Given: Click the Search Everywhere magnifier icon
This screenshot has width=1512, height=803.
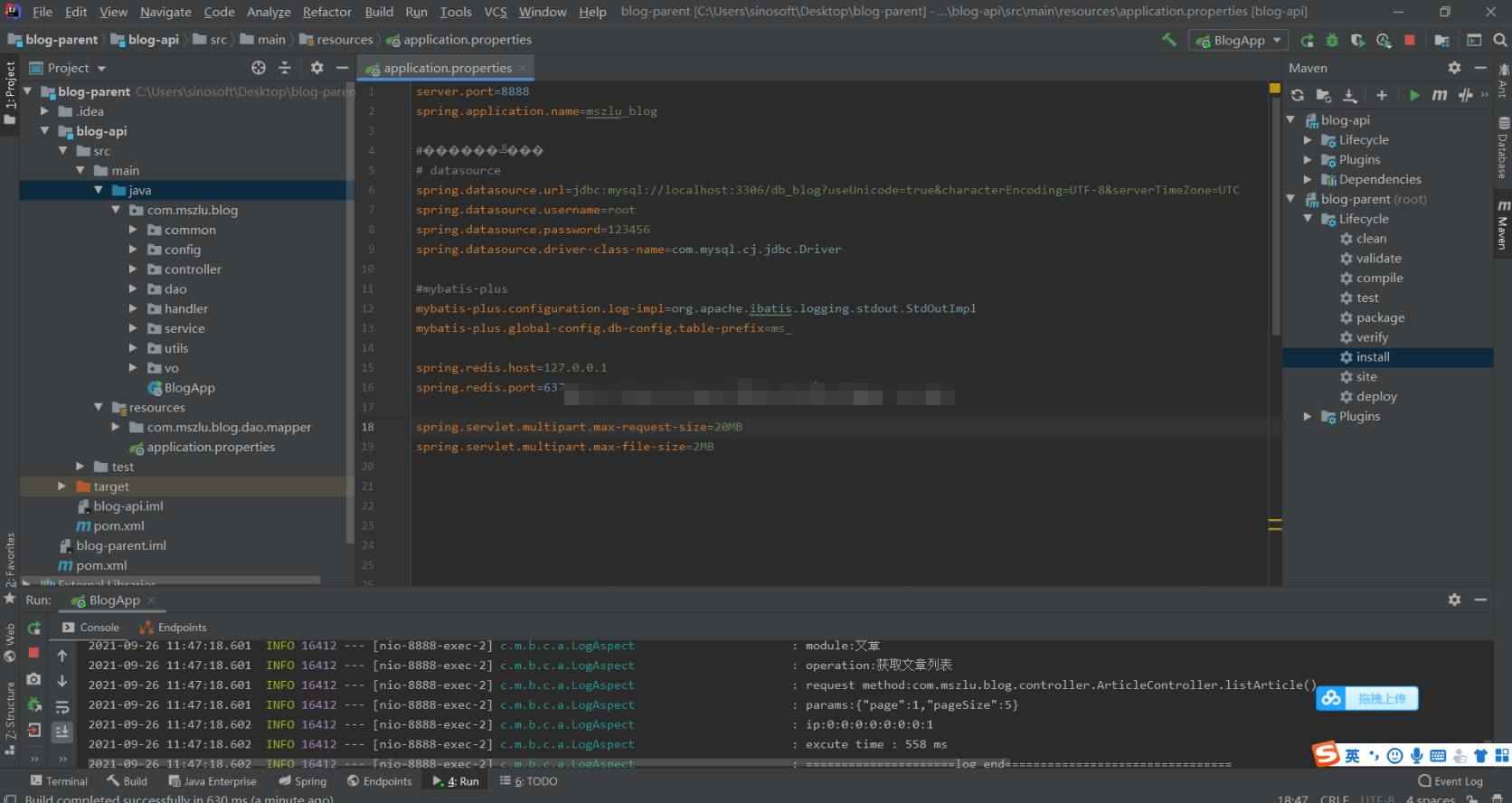Looking at the screenshot, I should click(1499, 40).
